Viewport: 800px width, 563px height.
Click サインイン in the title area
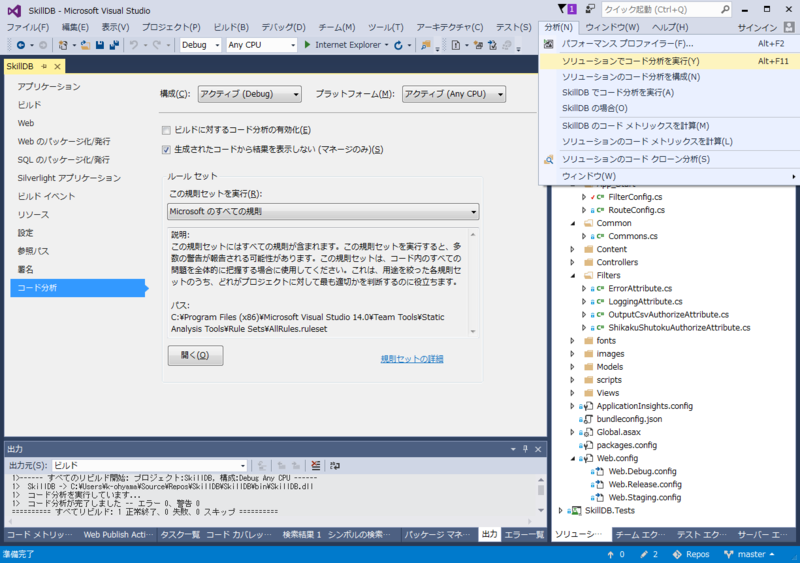[x=757, y=27]
